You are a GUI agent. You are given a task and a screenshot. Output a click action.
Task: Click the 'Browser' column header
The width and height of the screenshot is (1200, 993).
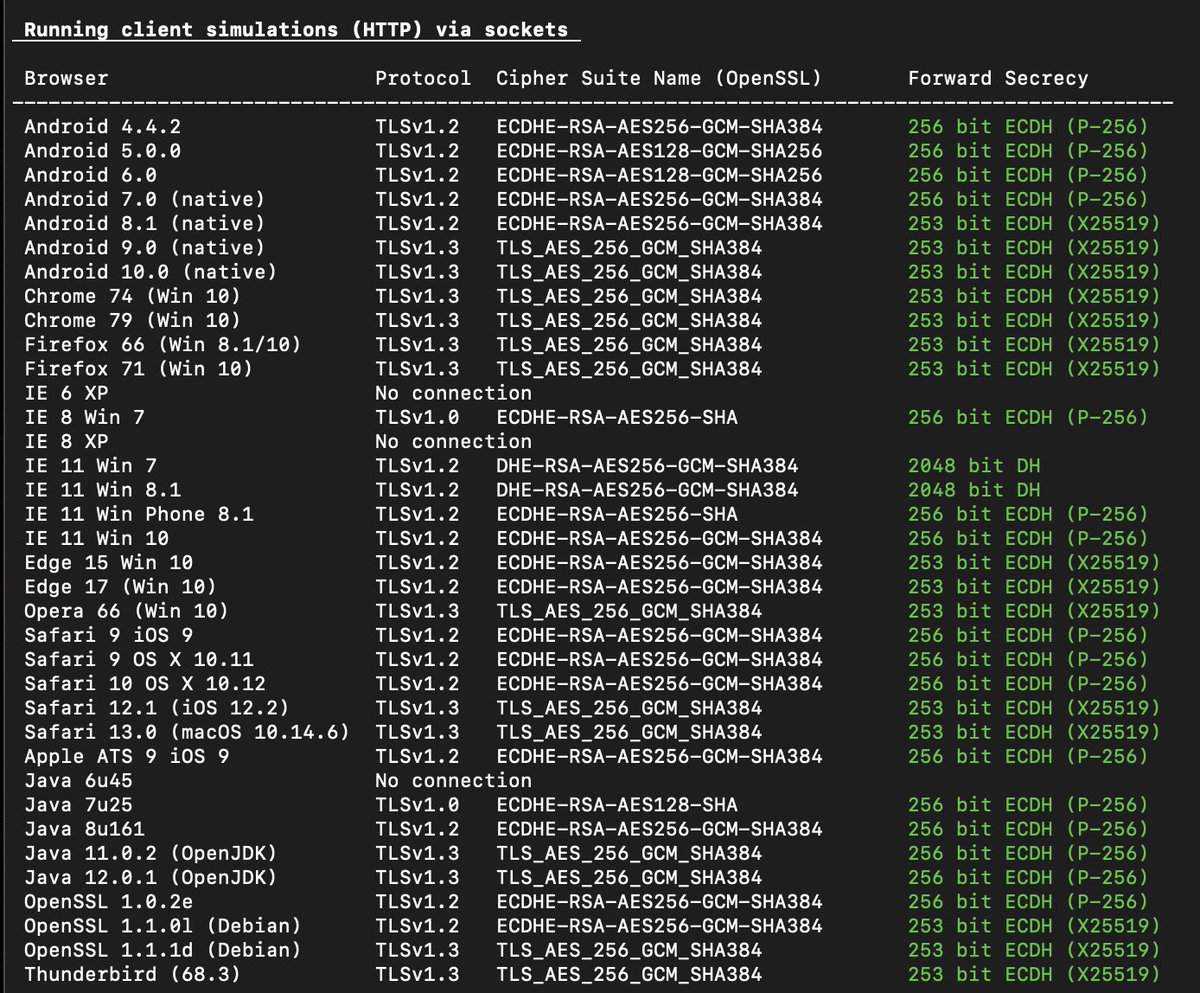(x=66, y=78)
